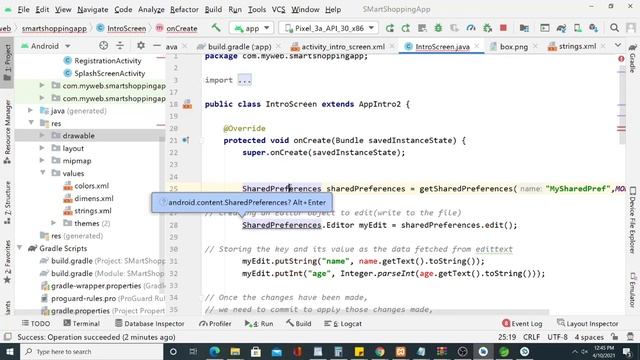Toggle the Favorites side panel
The height and width of the screenshot is (360, 640).
[x=7, y=262]
